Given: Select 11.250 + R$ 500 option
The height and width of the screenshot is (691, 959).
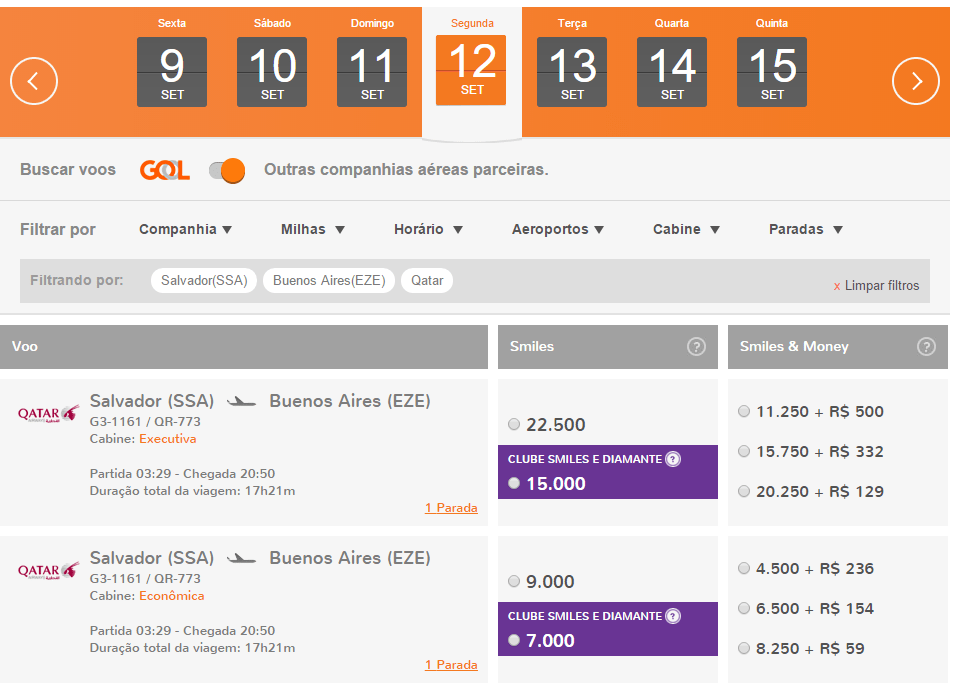Looking at the screenshot, I should 744,411.
